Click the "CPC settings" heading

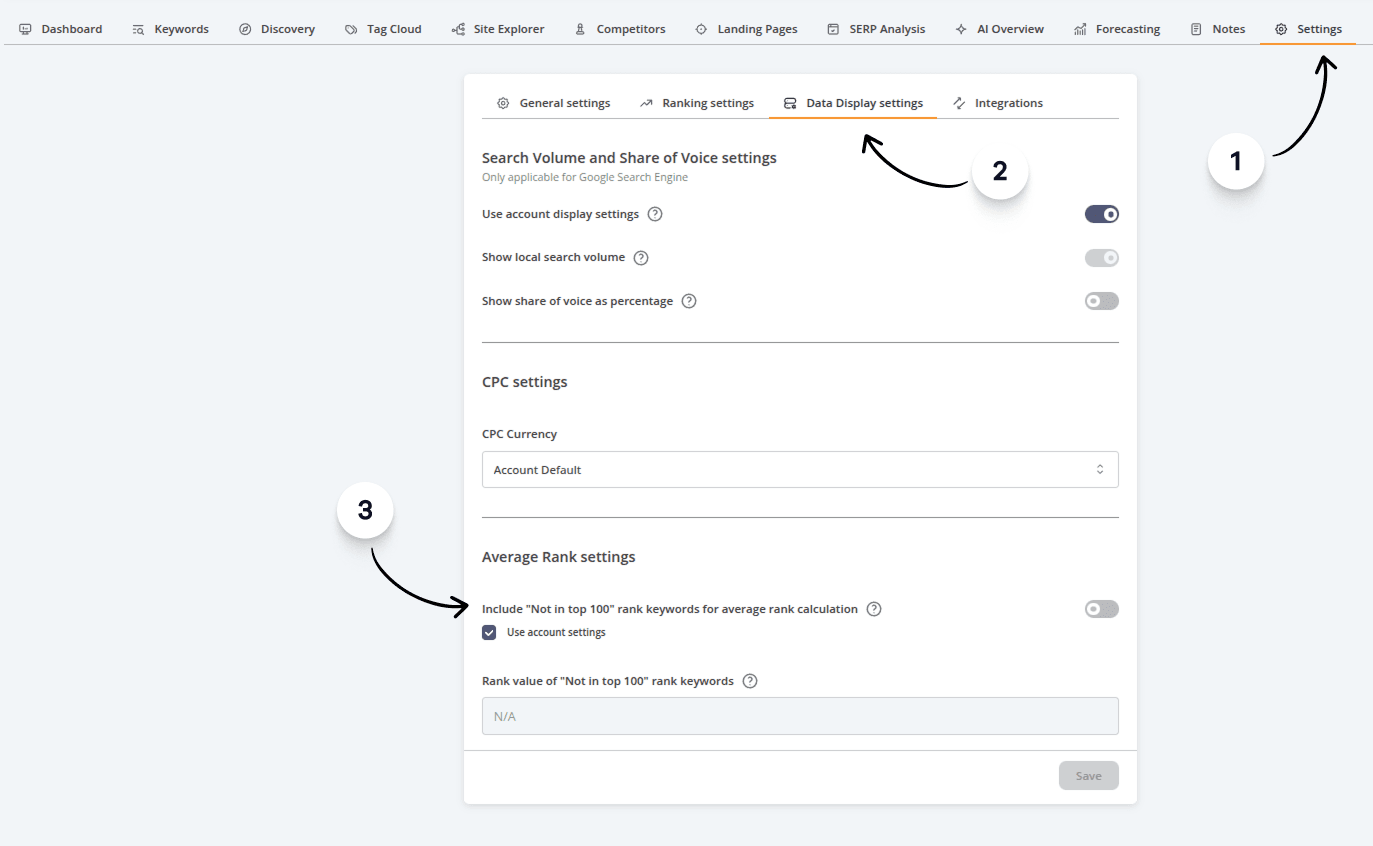pyautogui.click(x=525, y=382)
